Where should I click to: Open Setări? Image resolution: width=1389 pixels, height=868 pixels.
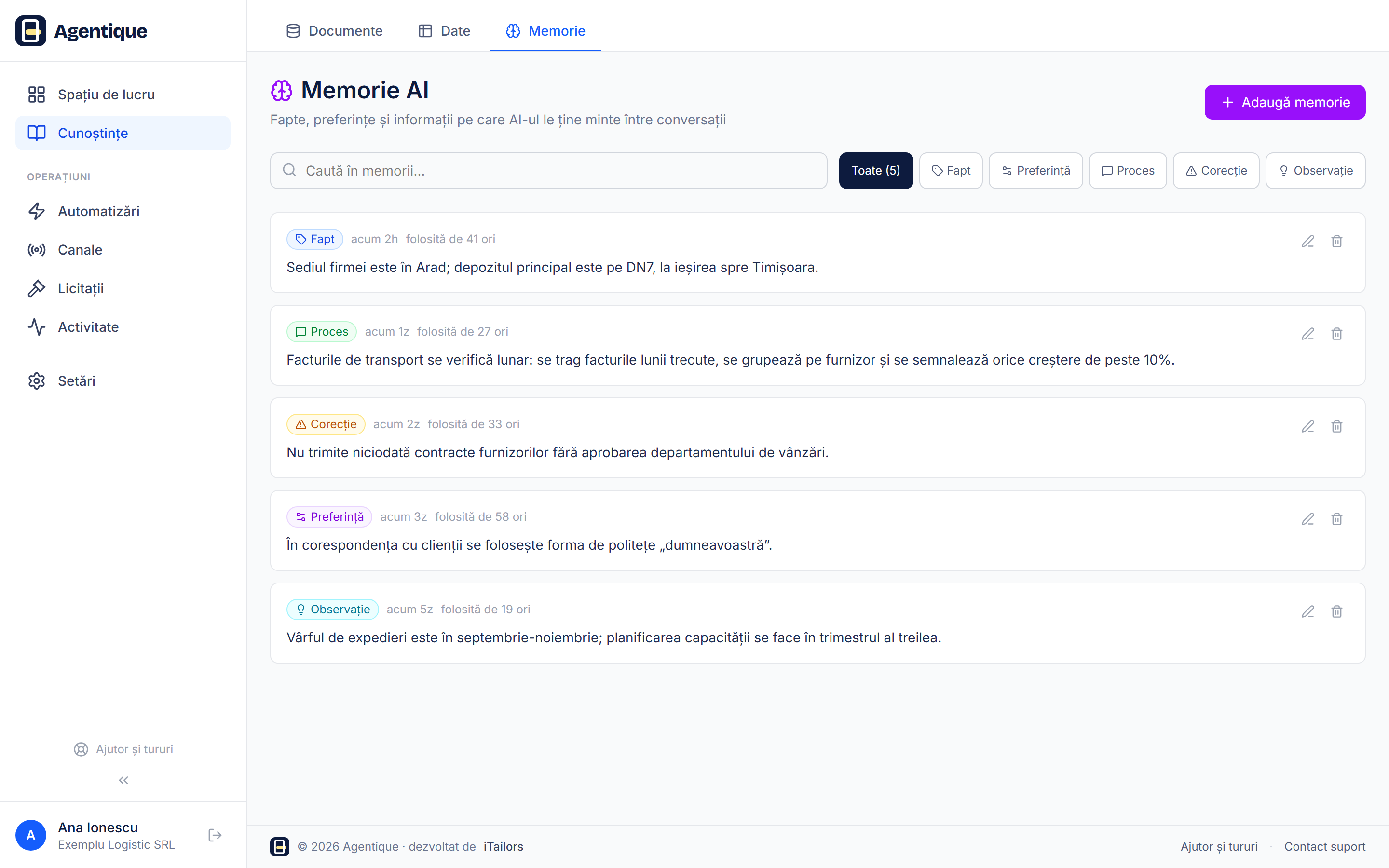pos(123,381)
